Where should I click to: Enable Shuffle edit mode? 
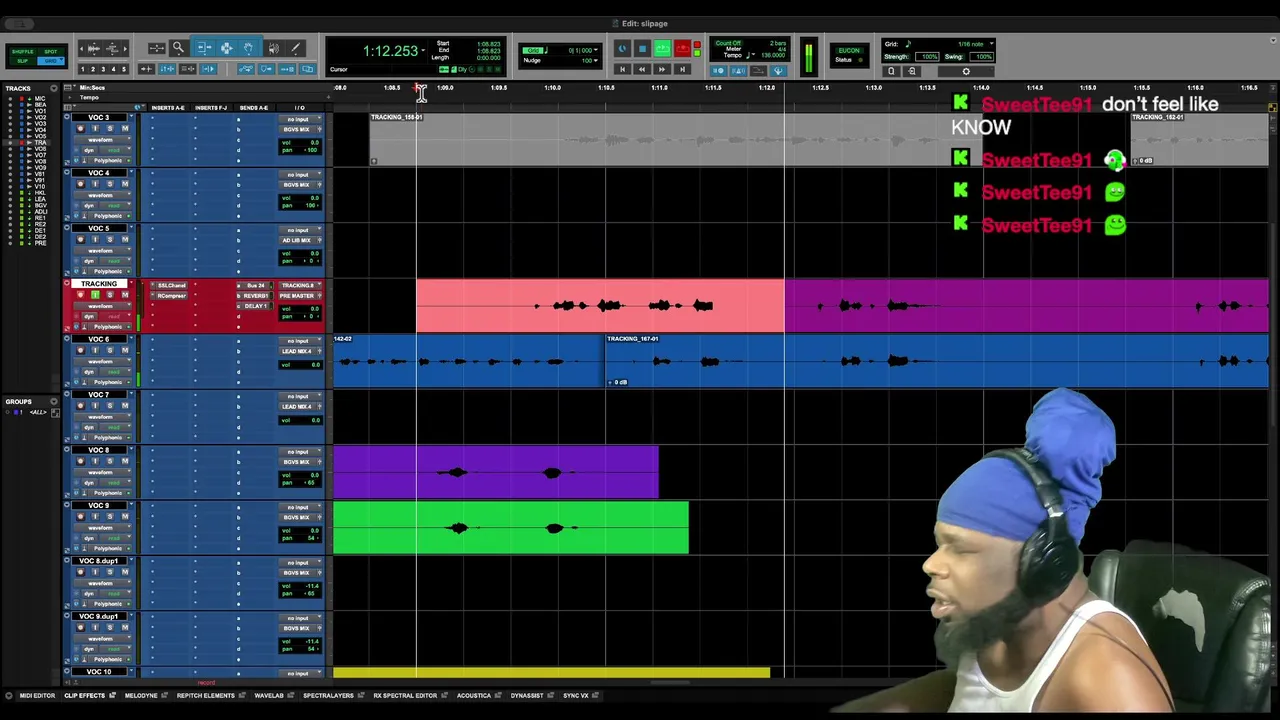pyautogui.click(x=23, y=52)
